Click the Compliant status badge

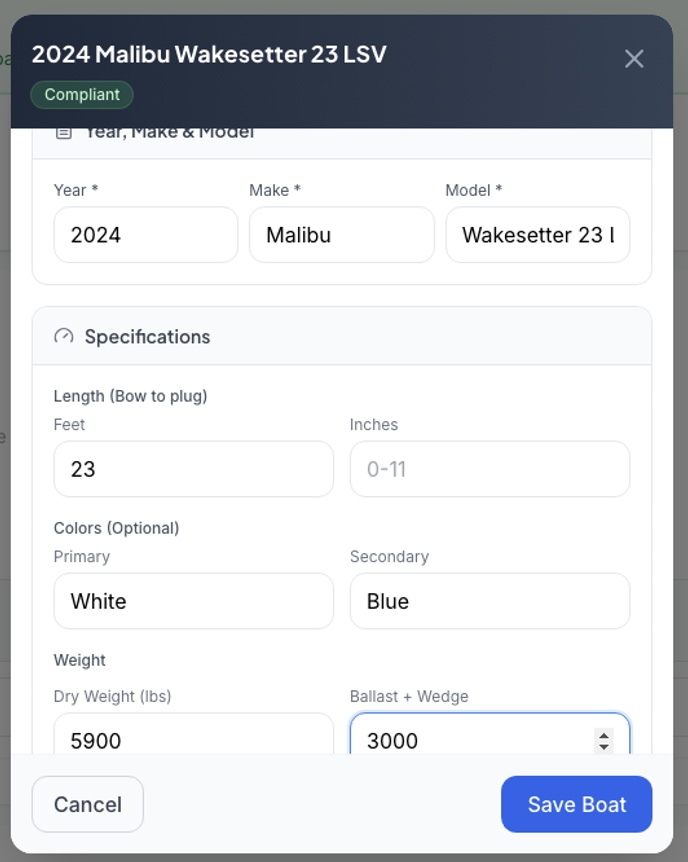pyautogui.click(x=82, y=95)
